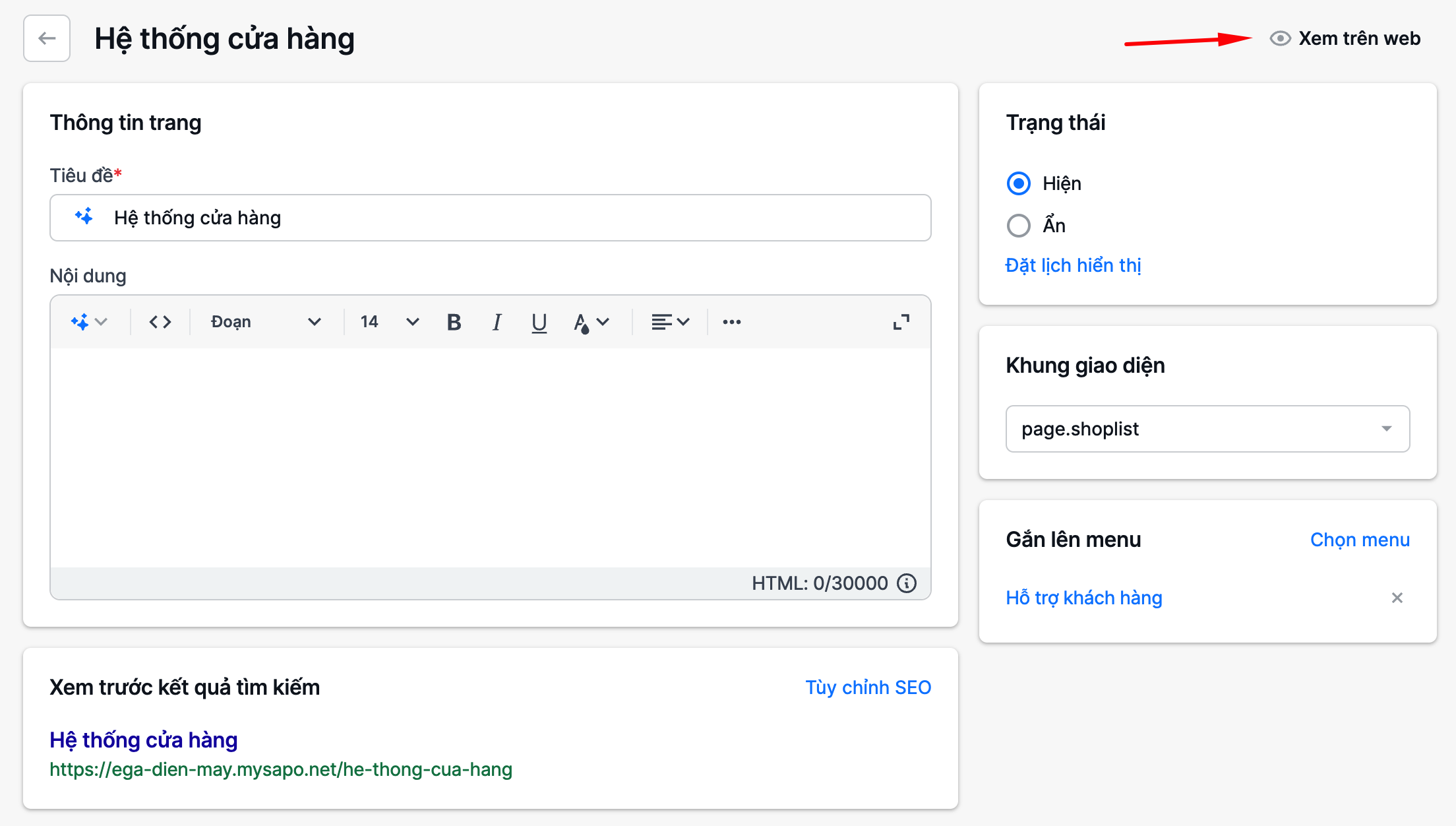Open page.shoplist template dropdown
The width and height of the screenshot is (1456, 826).
coord(1207,429)
